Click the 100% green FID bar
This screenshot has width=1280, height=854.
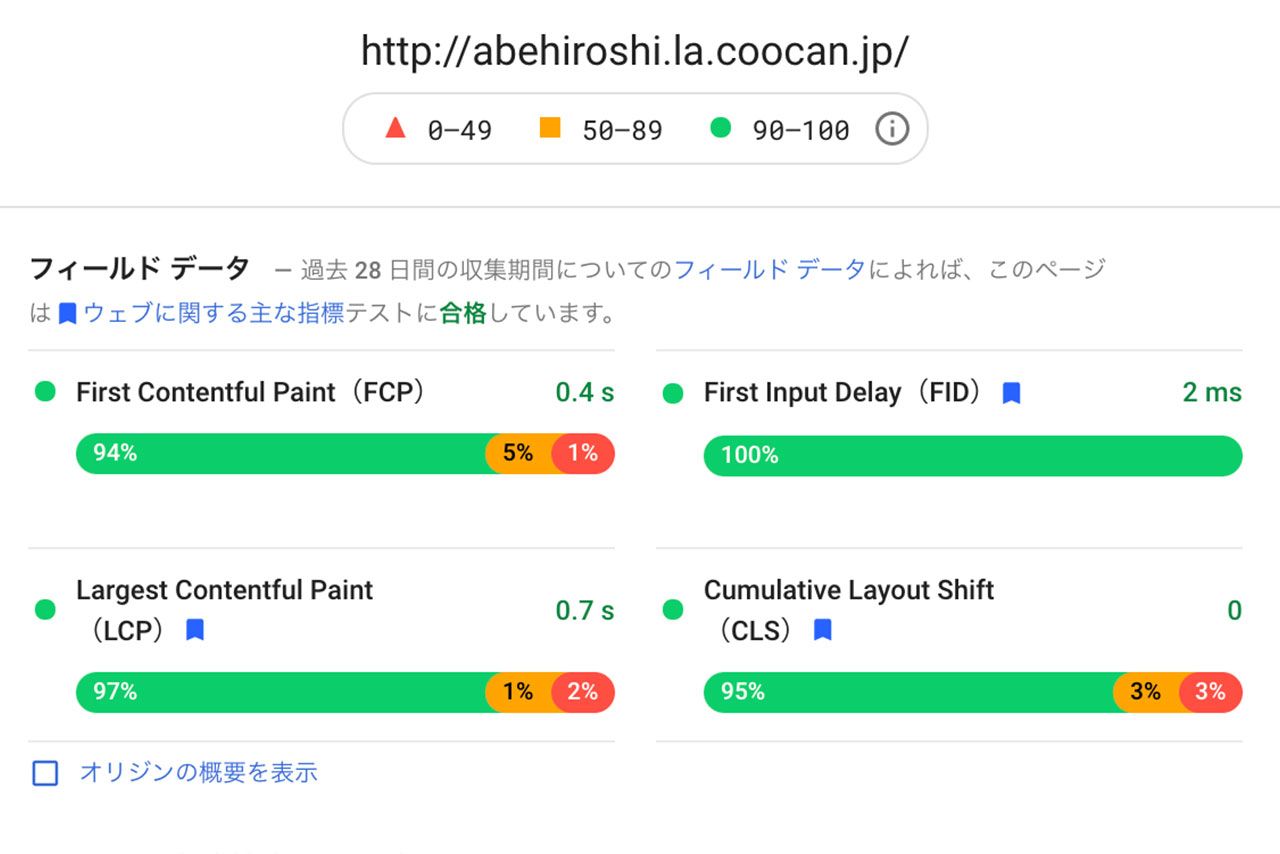[970, 455]
